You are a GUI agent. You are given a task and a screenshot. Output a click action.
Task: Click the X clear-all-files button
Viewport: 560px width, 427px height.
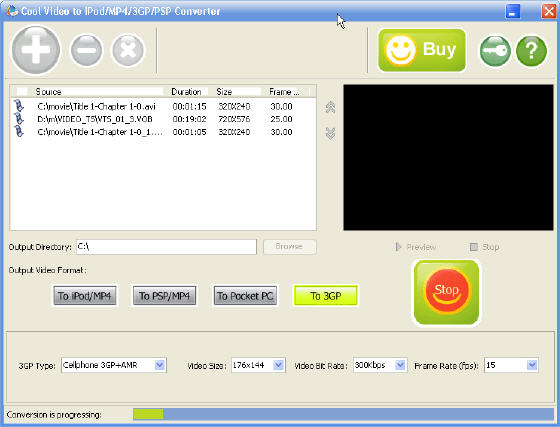pos(128,50)
